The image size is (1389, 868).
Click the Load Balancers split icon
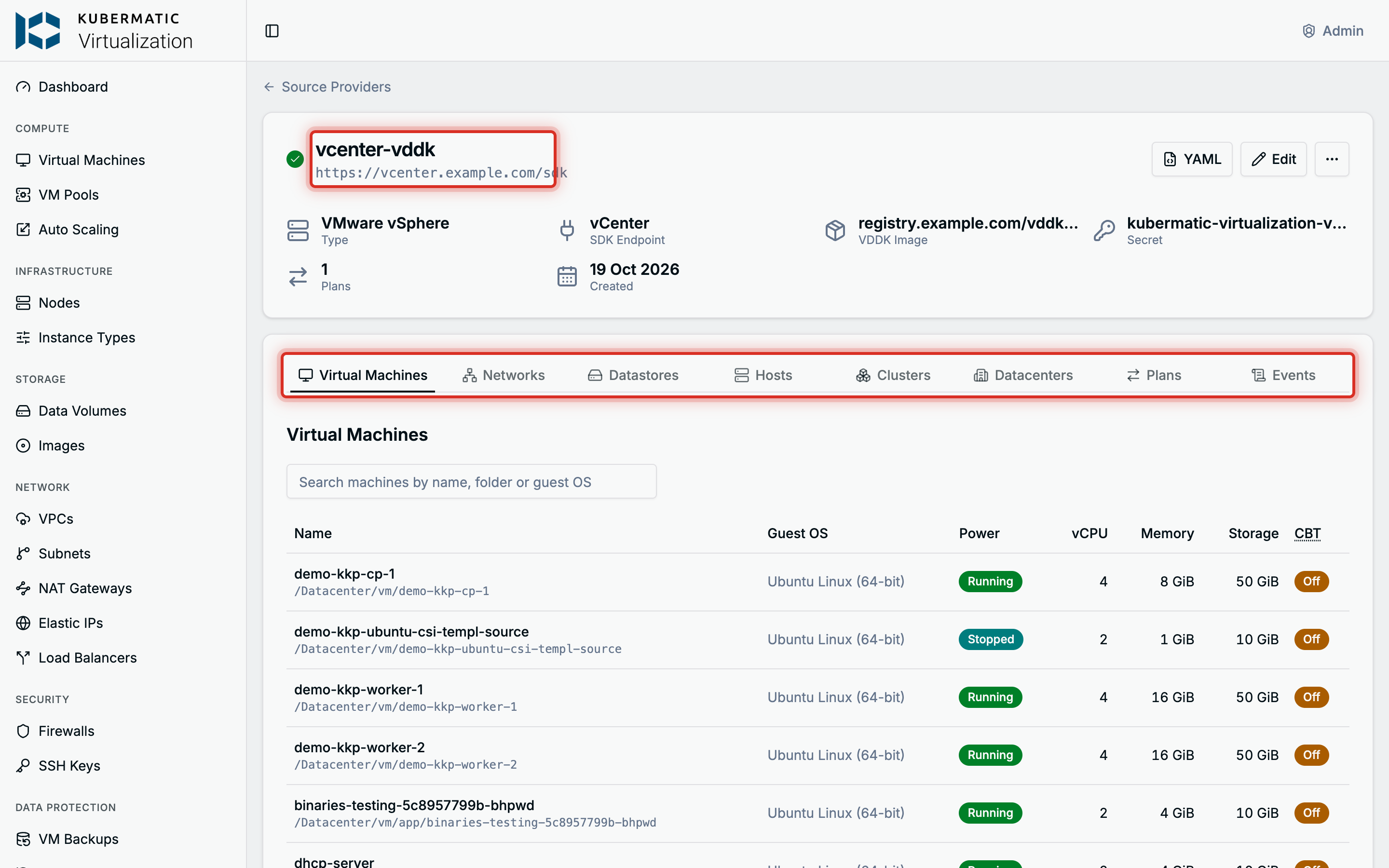[23, 658]
